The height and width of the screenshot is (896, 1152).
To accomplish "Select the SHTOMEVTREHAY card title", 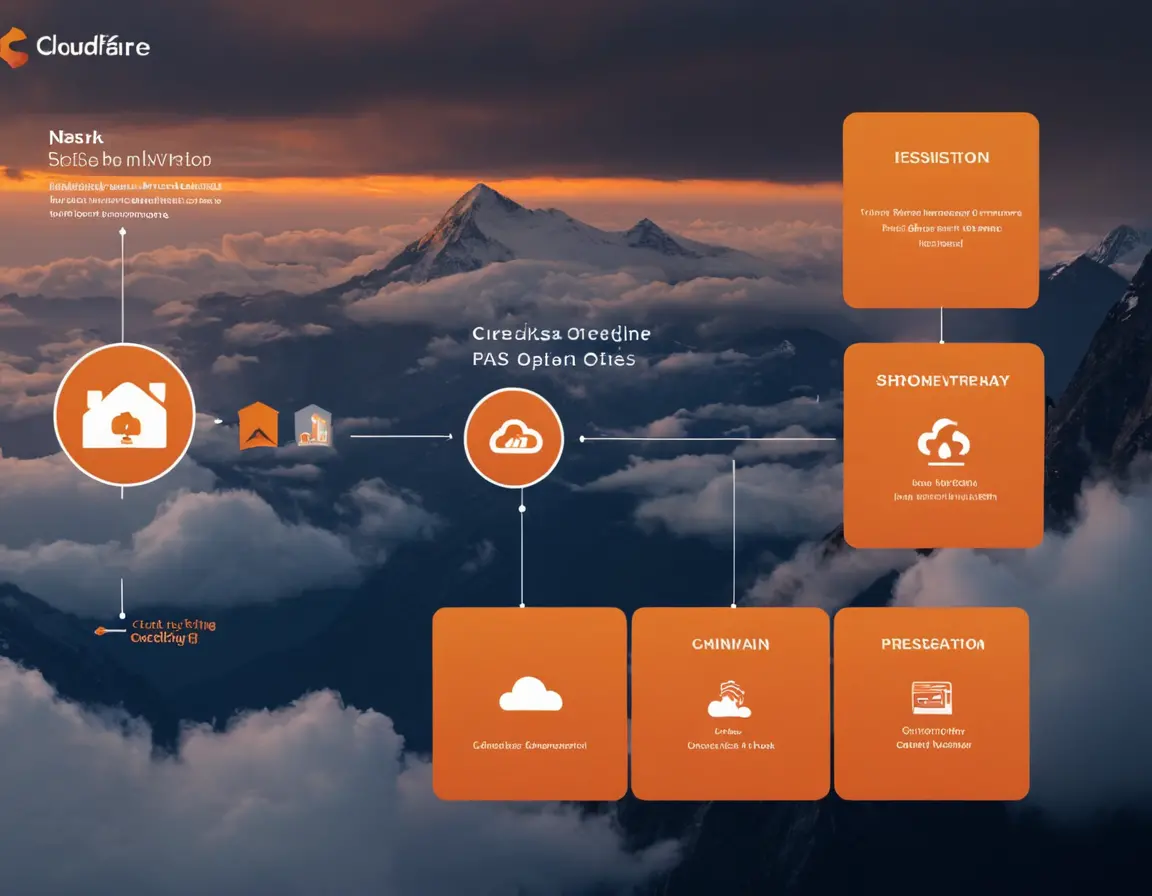I will pyautogui.click(x=943, y=381).
